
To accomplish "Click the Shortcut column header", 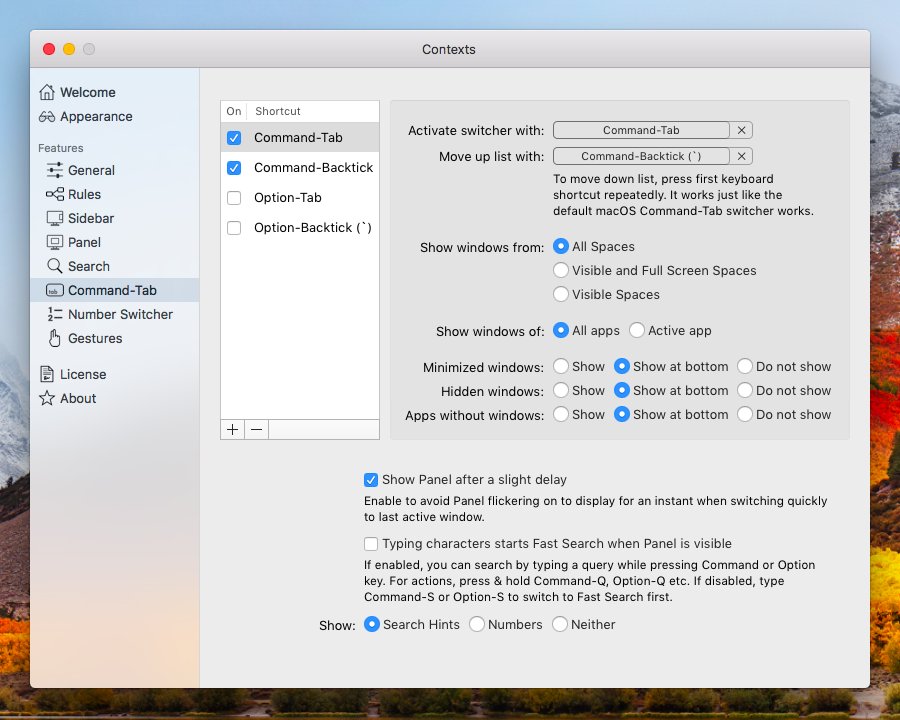I will 313,111.
